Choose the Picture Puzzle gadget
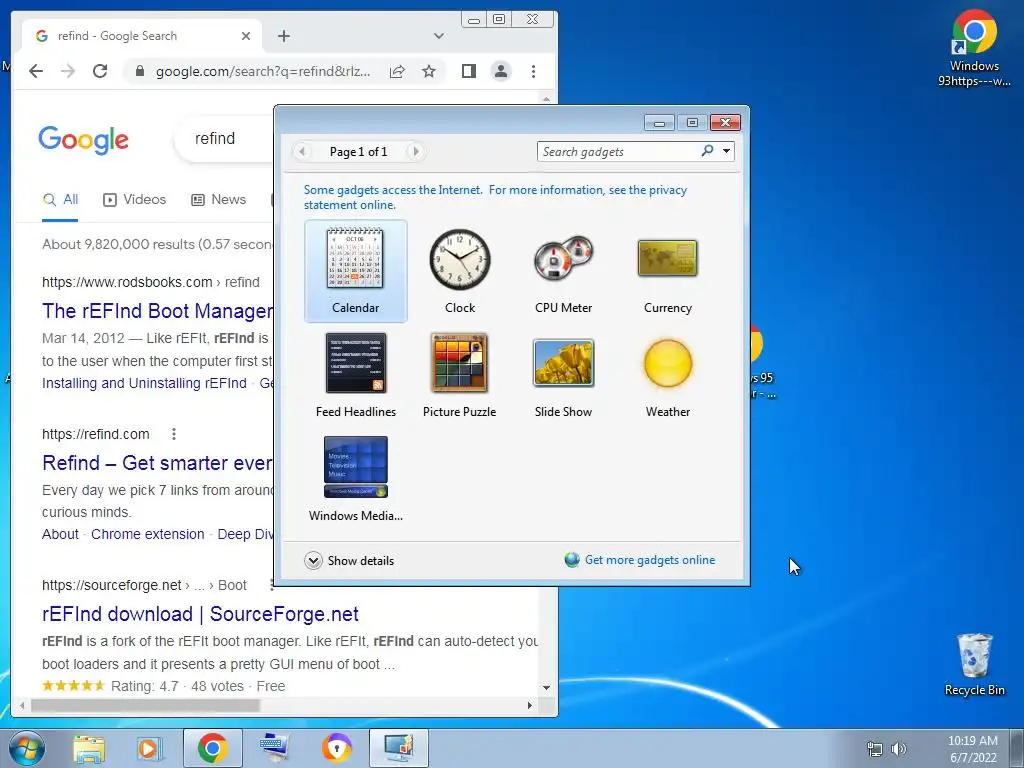Viewport: 1024px width, 768px height. (460, 375)
